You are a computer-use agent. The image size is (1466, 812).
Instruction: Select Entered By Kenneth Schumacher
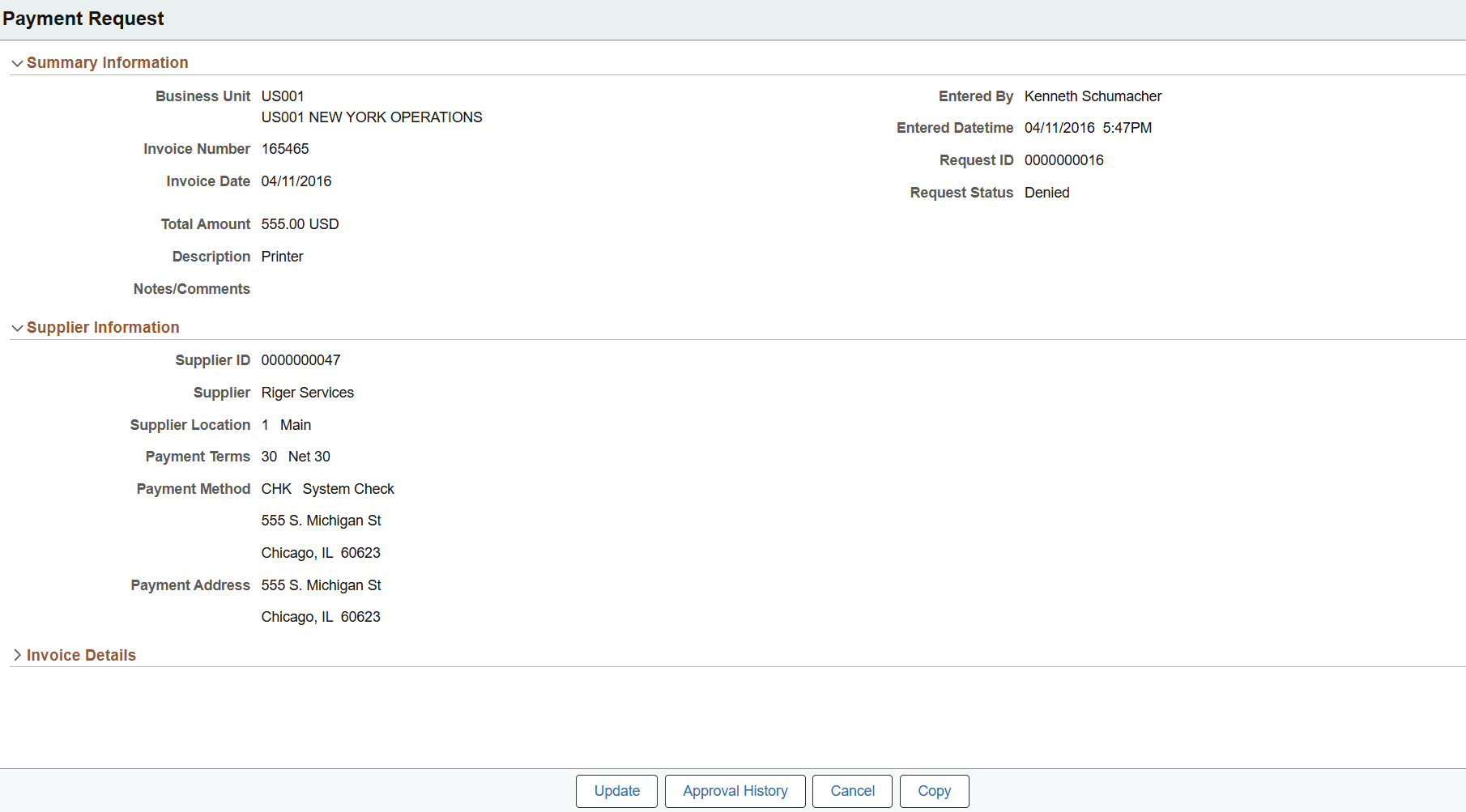coord(1093,96)
